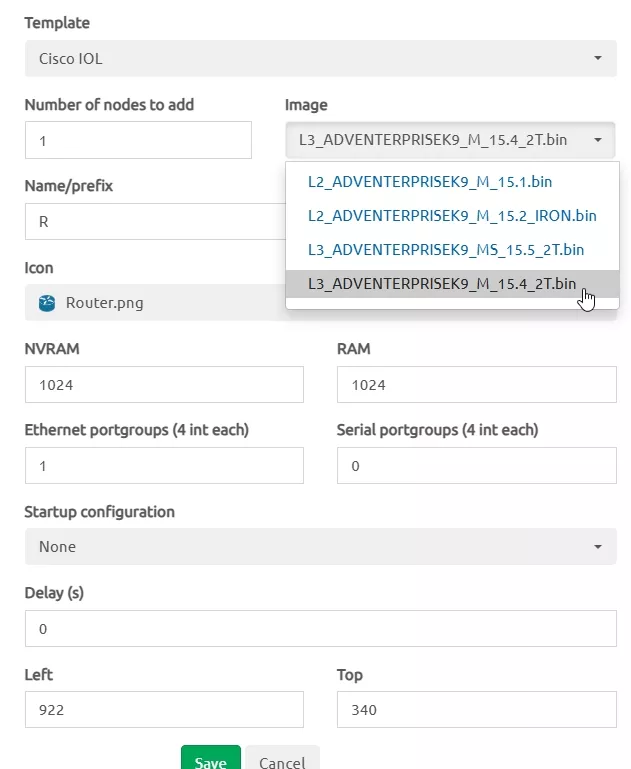Pick L3_ADVENTERPRISEK9_MS_15.5_2T.bin from list
Image resolution: width=631 pixels, height=769 pixels.
pyautogui.click(x=446, y=250)
